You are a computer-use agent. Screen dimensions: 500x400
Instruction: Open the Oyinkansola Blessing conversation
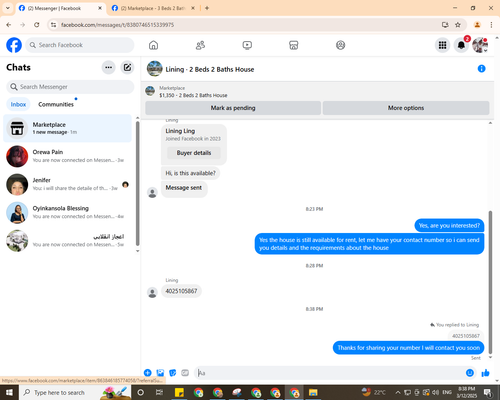[x=67, y=213]
